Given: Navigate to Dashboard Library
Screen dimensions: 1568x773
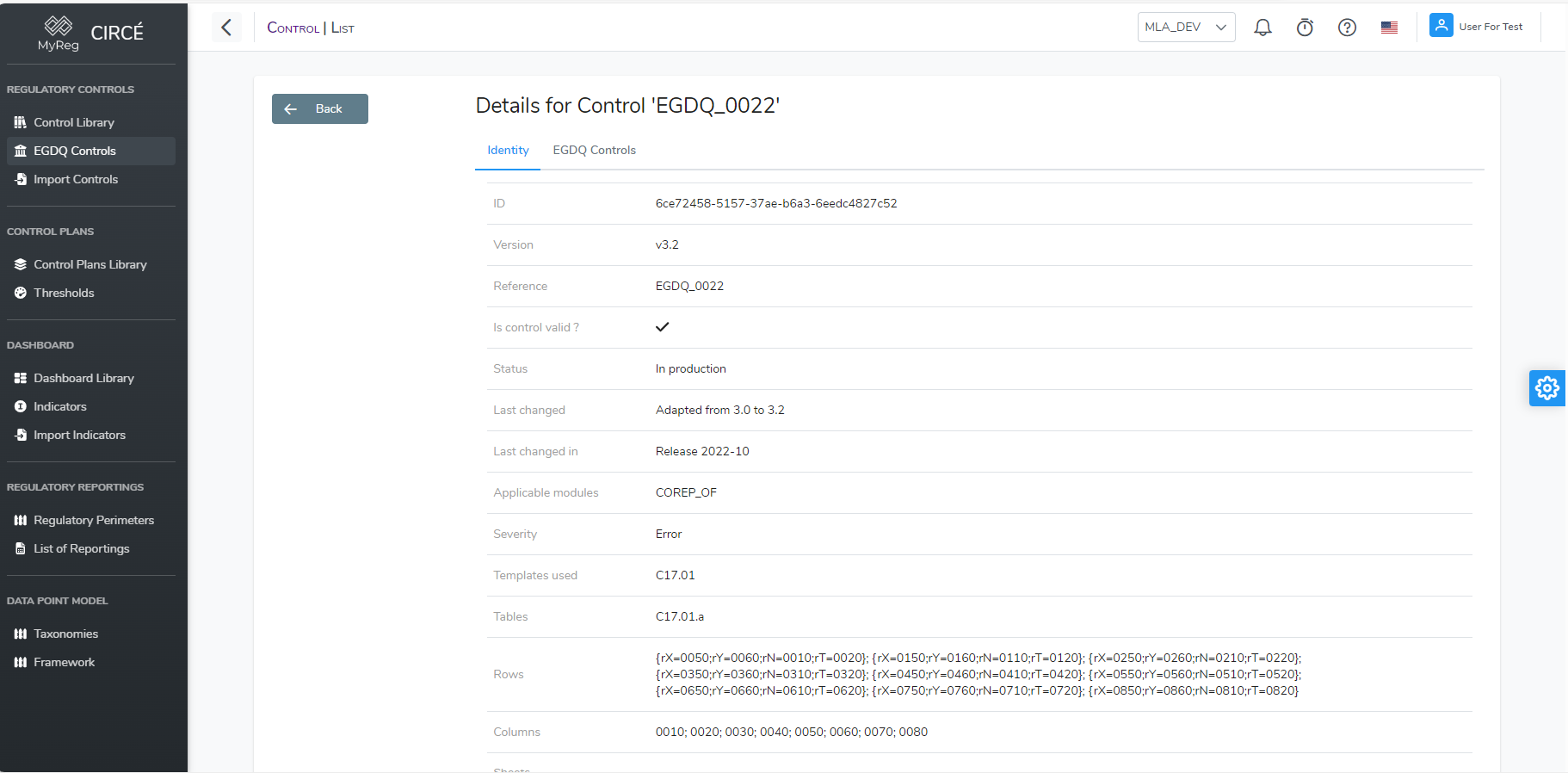Looking at the screenshot, I should (x=83, y=379).
